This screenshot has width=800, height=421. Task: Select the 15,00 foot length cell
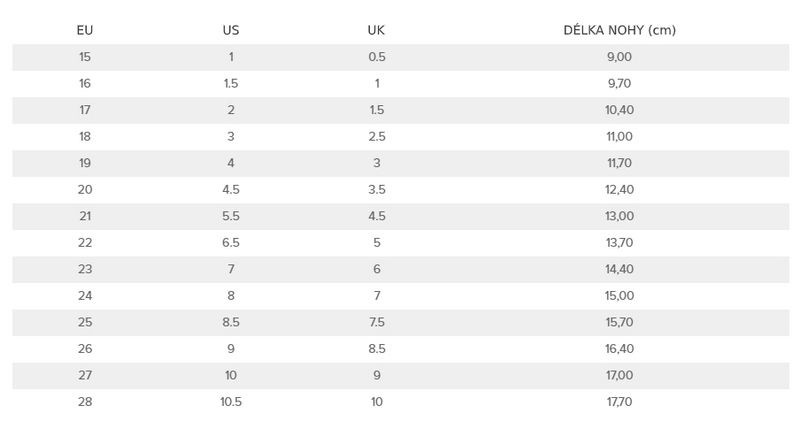pyautogui.click(x=619, y=295)
